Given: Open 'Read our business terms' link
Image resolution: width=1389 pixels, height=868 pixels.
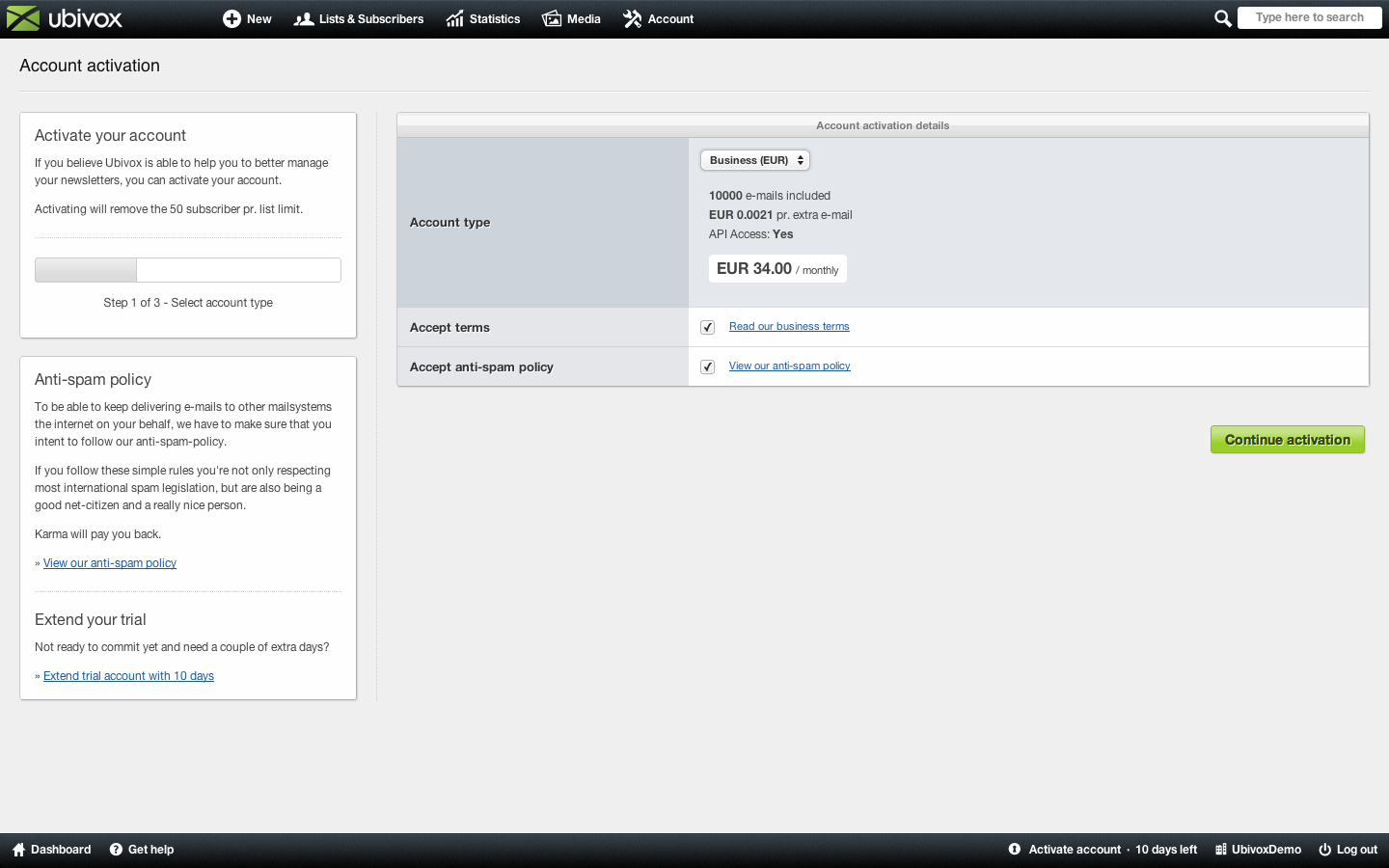Looking at the screenshot, I should click(x=789, y=327).
